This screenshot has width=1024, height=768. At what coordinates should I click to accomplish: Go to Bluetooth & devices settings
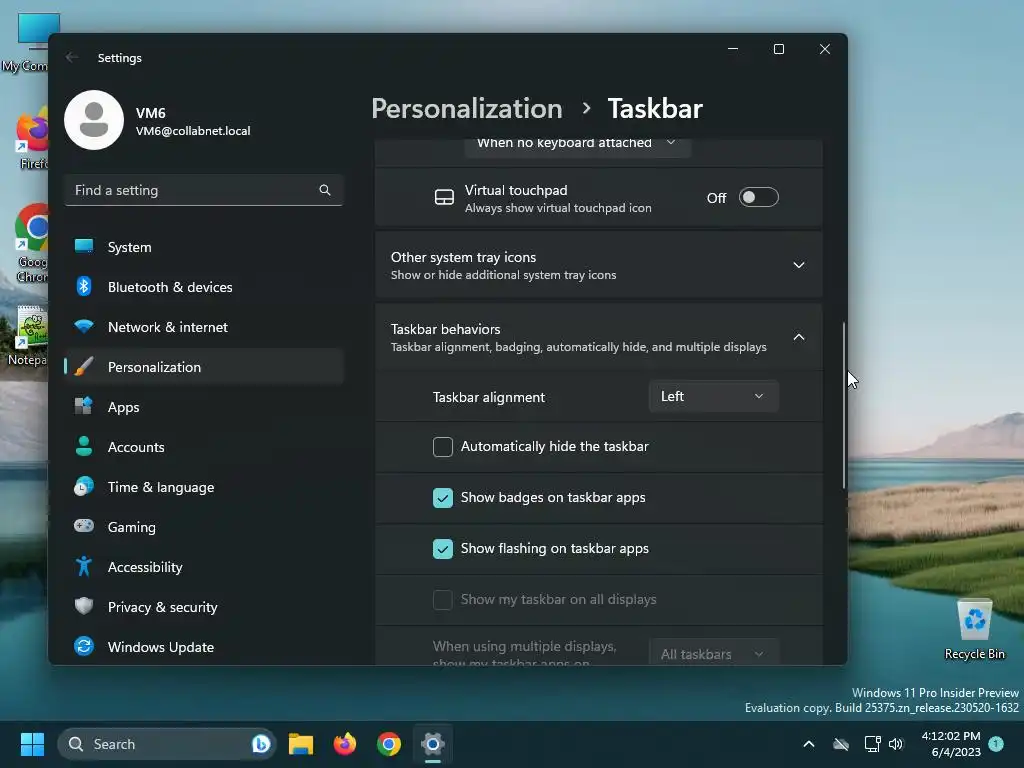click(204, 287)
